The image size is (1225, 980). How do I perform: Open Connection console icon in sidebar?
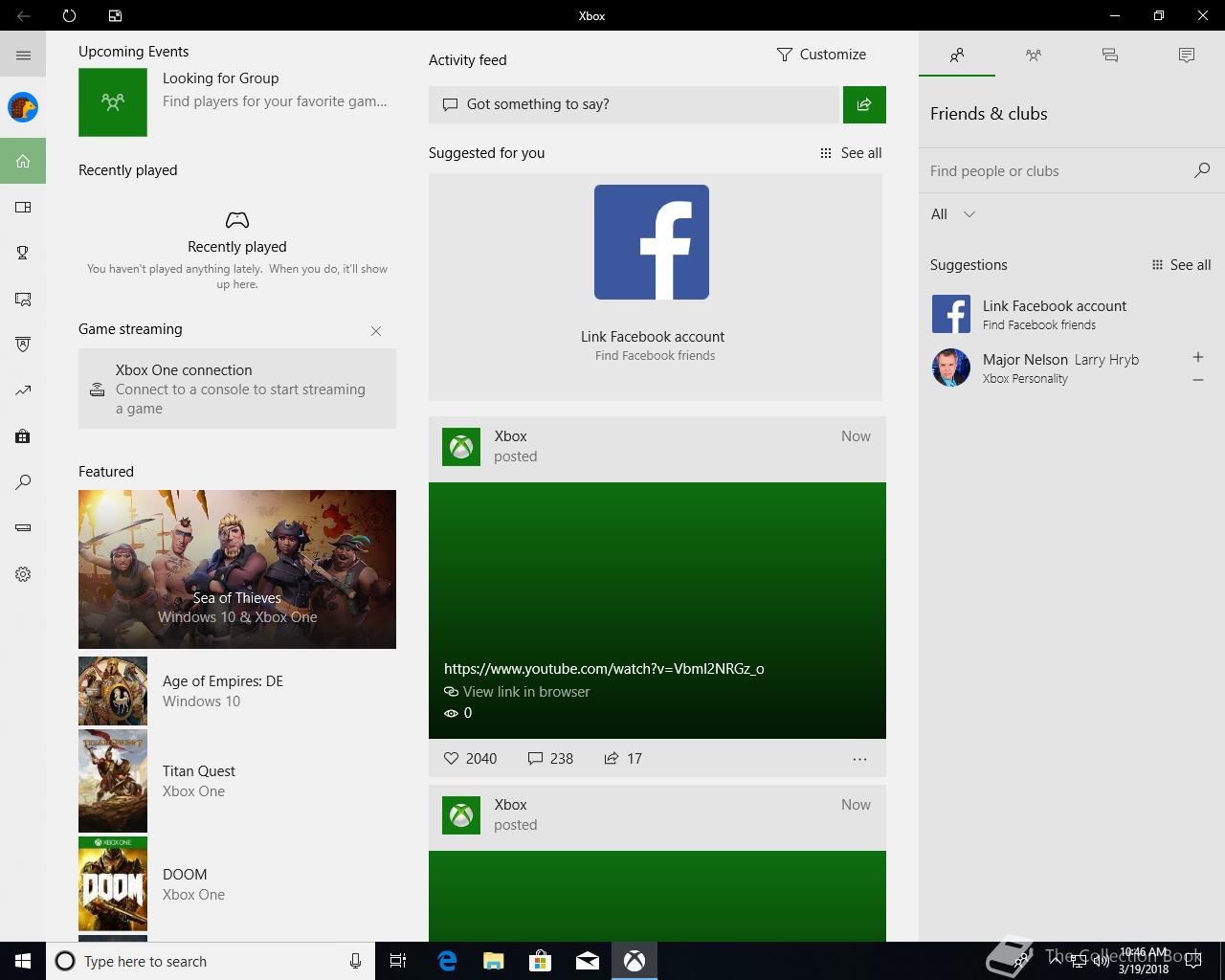pos(23,528)
